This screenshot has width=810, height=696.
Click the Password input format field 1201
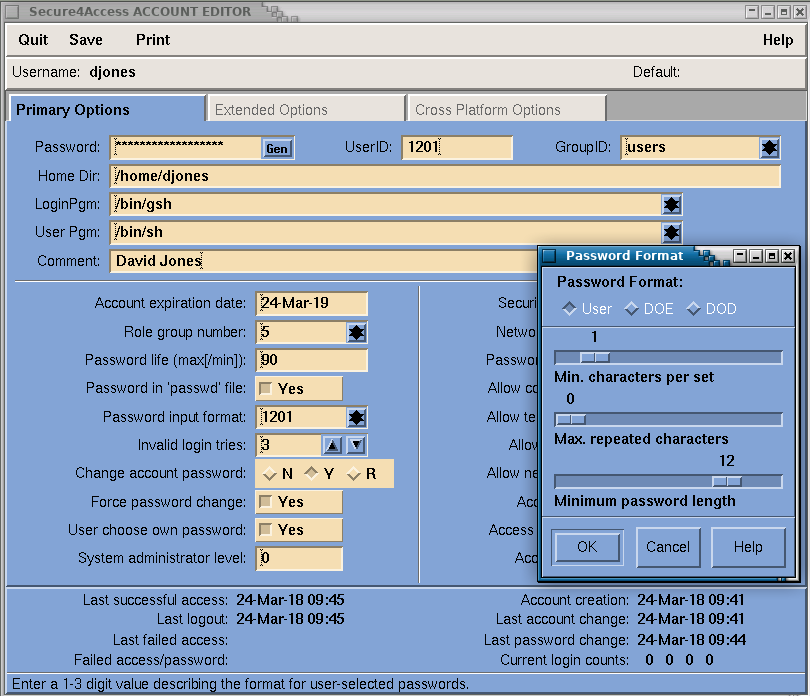pyautogui.click(x=301, y=417)
